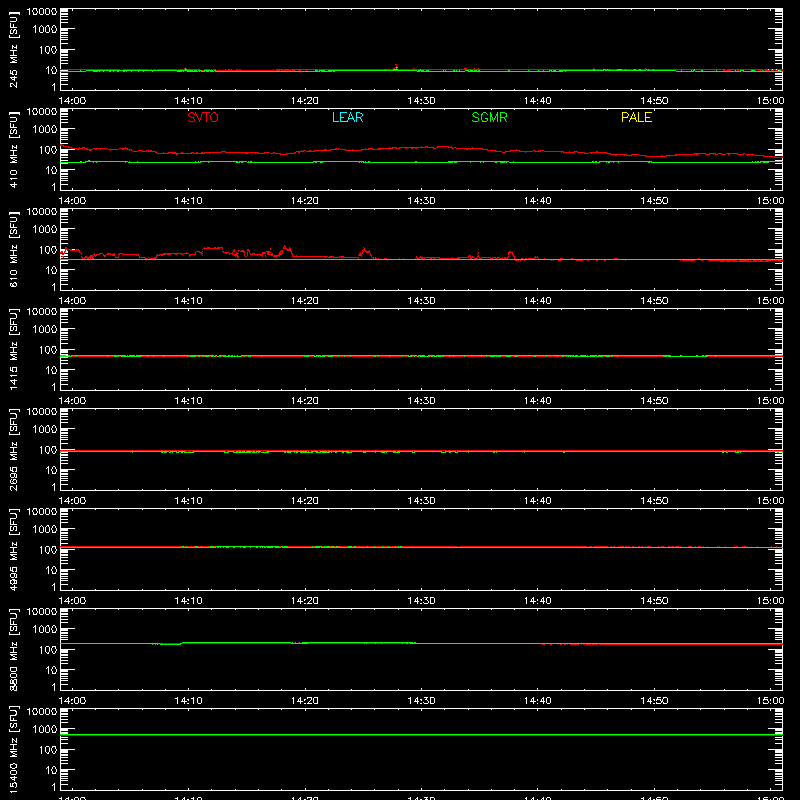
Task: Click the small spike near 14:28 in 245 MHz plot
Action: click(396, 67)
